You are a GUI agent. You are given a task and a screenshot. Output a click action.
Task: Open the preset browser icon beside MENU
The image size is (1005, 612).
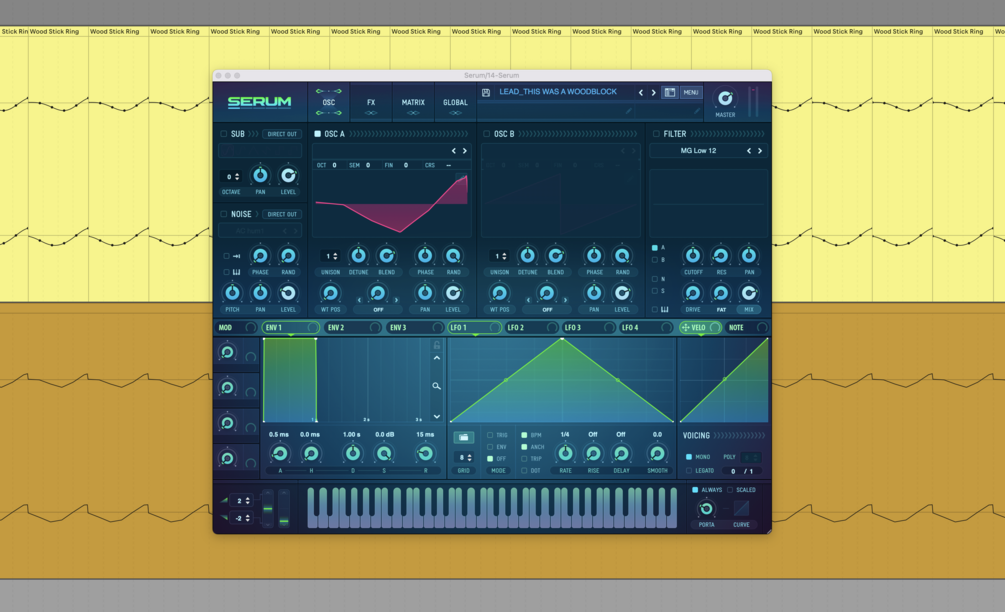click(669, 92)
